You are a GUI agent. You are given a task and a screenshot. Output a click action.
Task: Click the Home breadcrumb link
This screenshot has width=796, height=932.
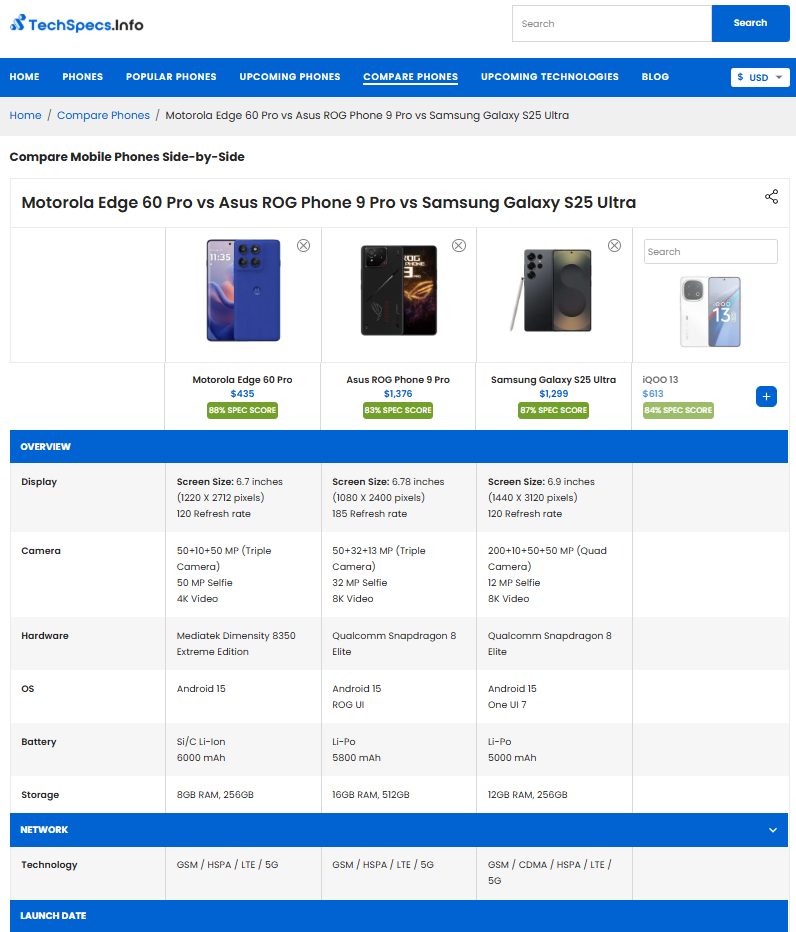pyautogui.click(x=26, y=115)
